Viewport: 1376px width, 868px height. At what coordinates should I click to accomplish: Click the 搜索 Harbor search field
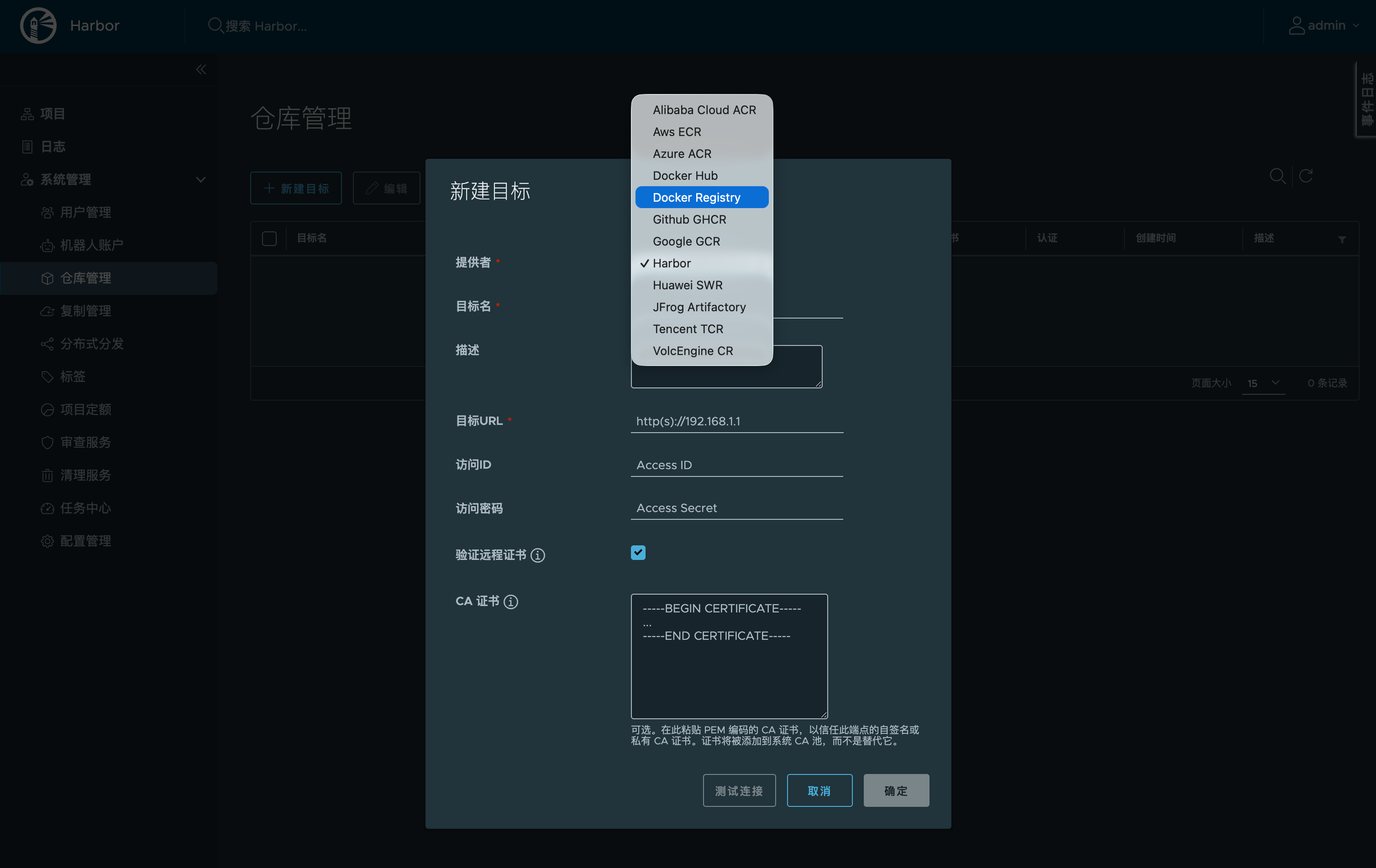coord(266,26)
